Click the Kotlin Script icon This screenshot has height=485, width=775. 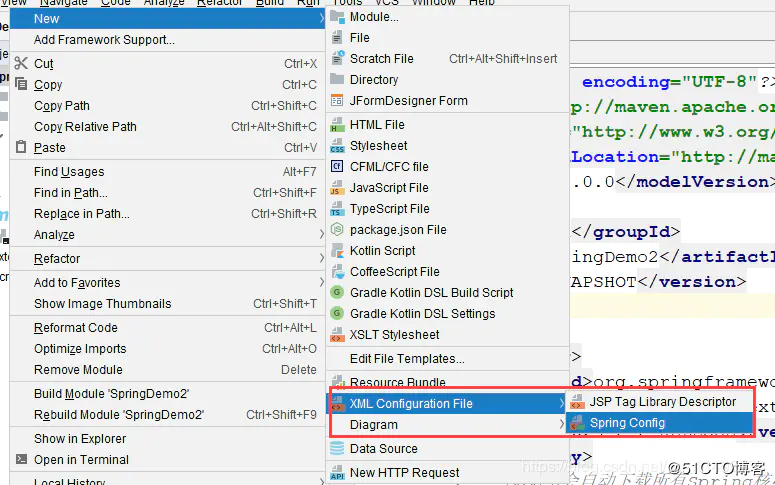point(337,251)
